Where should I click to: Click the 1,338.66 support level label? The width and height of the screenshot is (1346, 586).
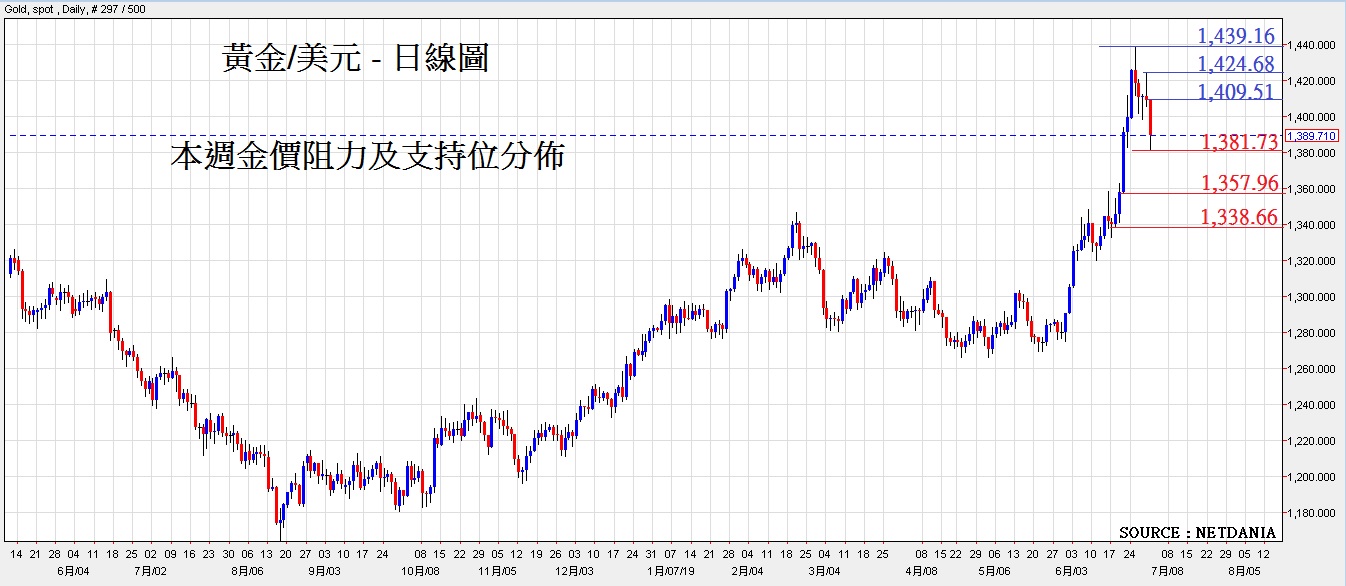[x=1239, y=217]
